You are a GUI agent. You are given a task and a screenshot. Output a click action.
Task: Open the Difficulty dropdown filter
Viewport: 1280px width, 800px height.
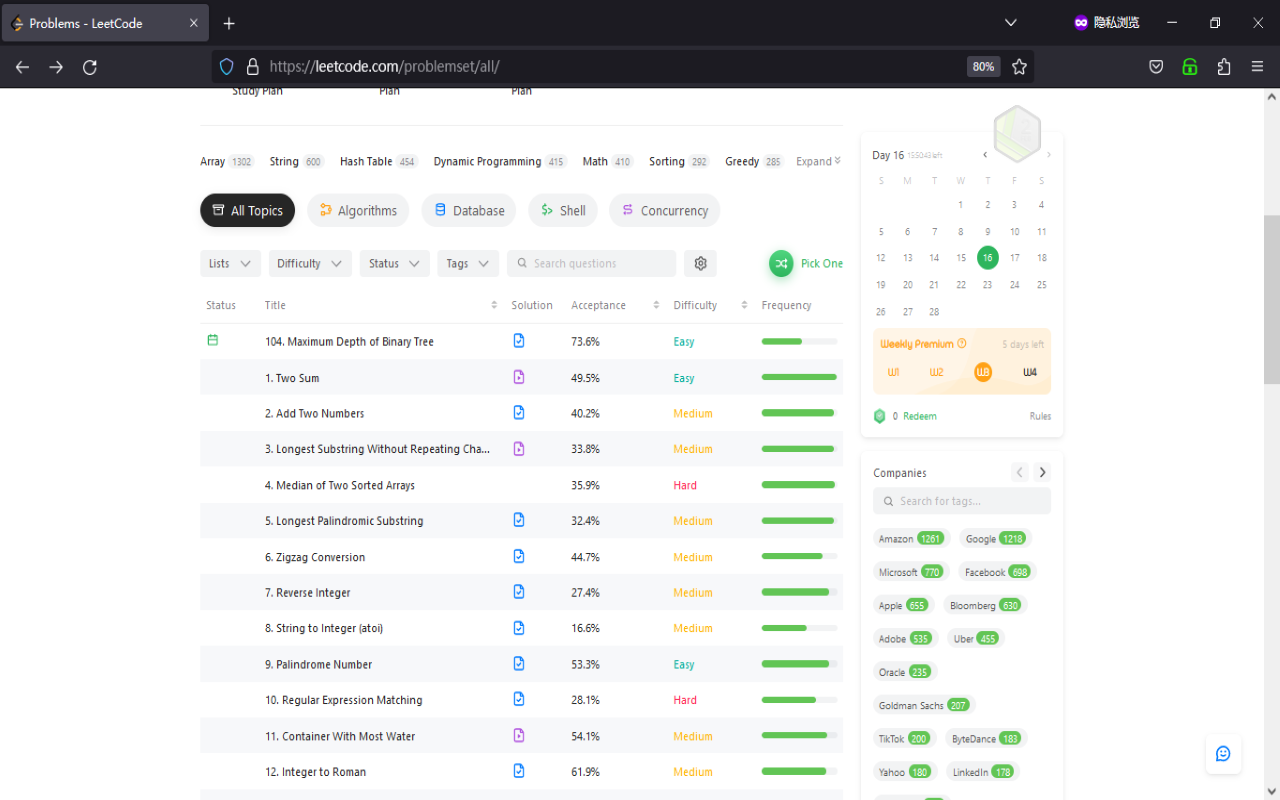coord(310,263)
